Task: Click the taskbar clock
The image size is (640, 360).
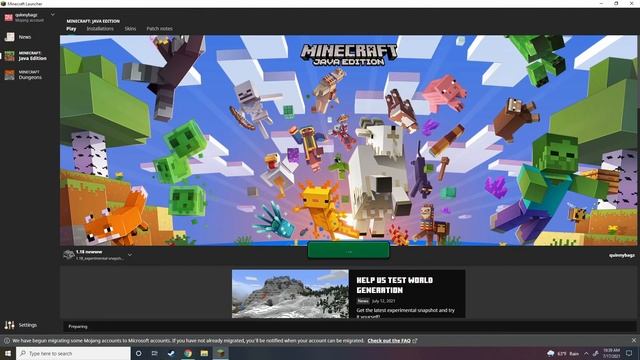Action: (x=611, y=353)
